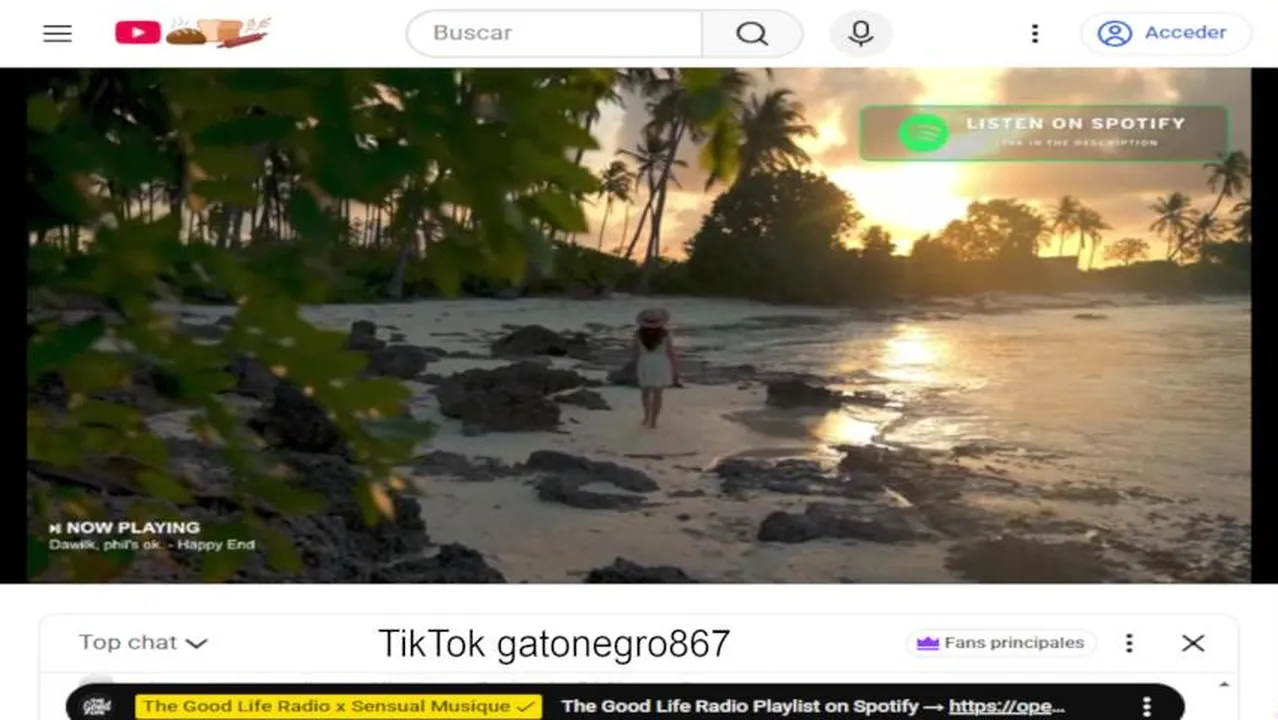
Task: Click the YouTube logo with bread doodle
Action: (x=192, y=32)
